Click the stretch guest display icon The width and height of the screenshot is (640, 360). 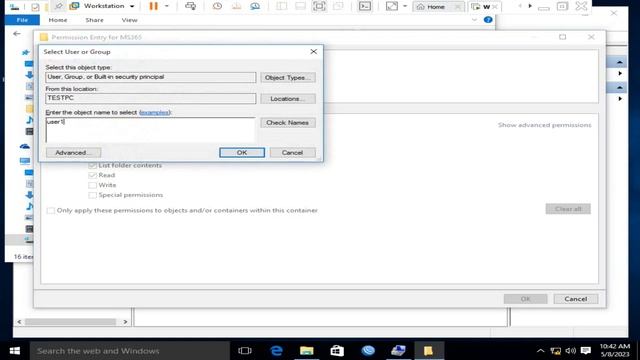pyautogui.click(x=391, y=6)
